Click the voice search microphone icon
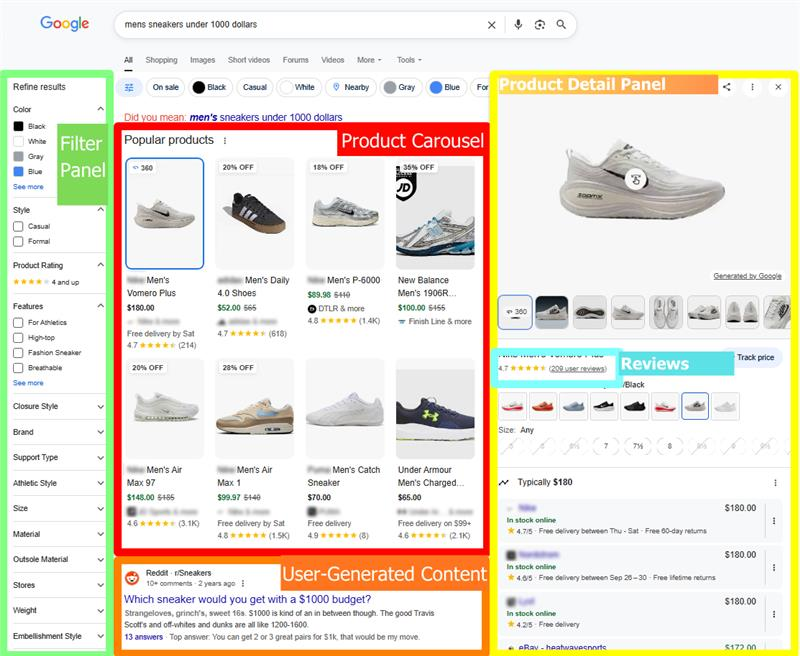 click(x=518, y=25)
